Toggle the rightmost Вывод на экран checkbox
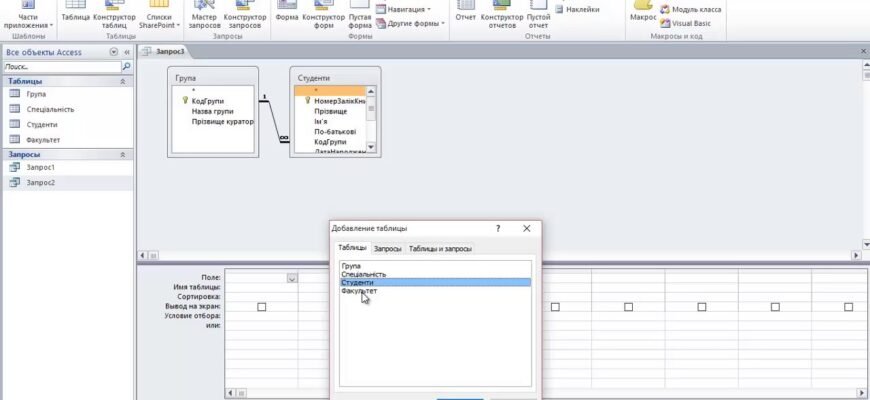The image size is (870, 400). click(848, 307)
